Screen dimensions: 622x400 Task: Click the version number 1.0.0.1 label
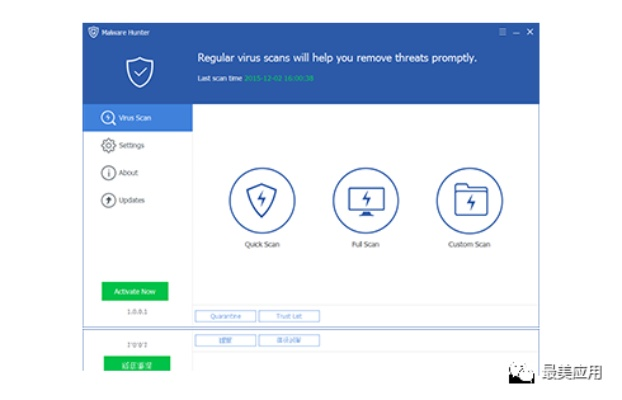(x=135, y=311)
